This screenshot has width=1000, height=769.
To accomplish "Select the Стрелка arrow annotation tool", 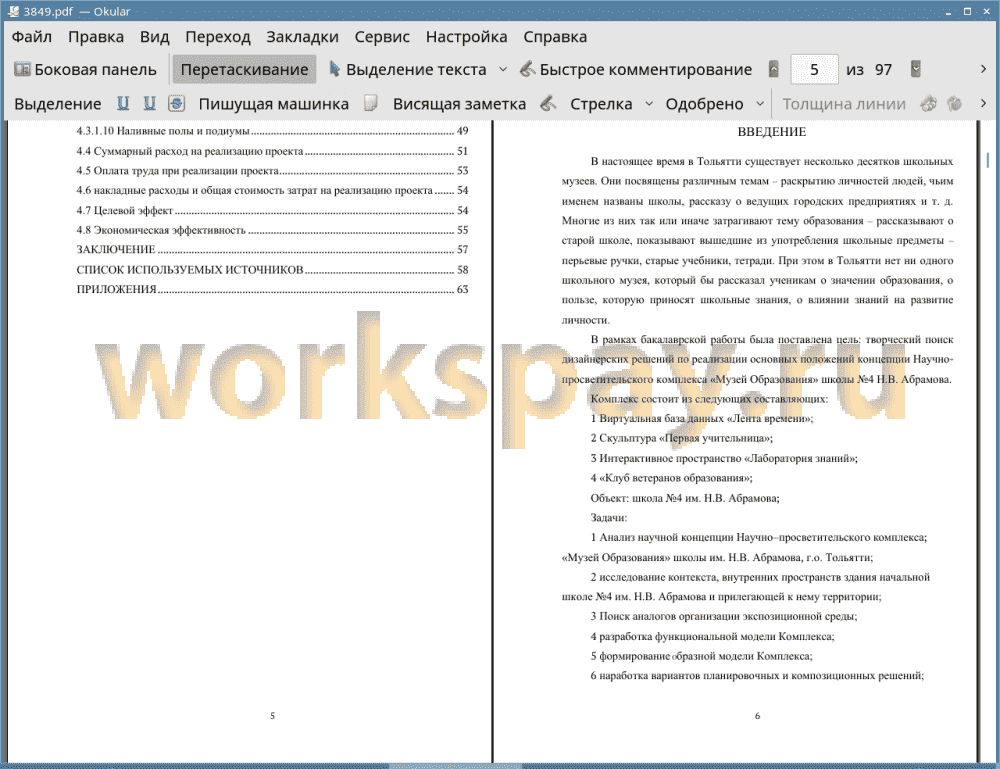I will click(601, 104).
